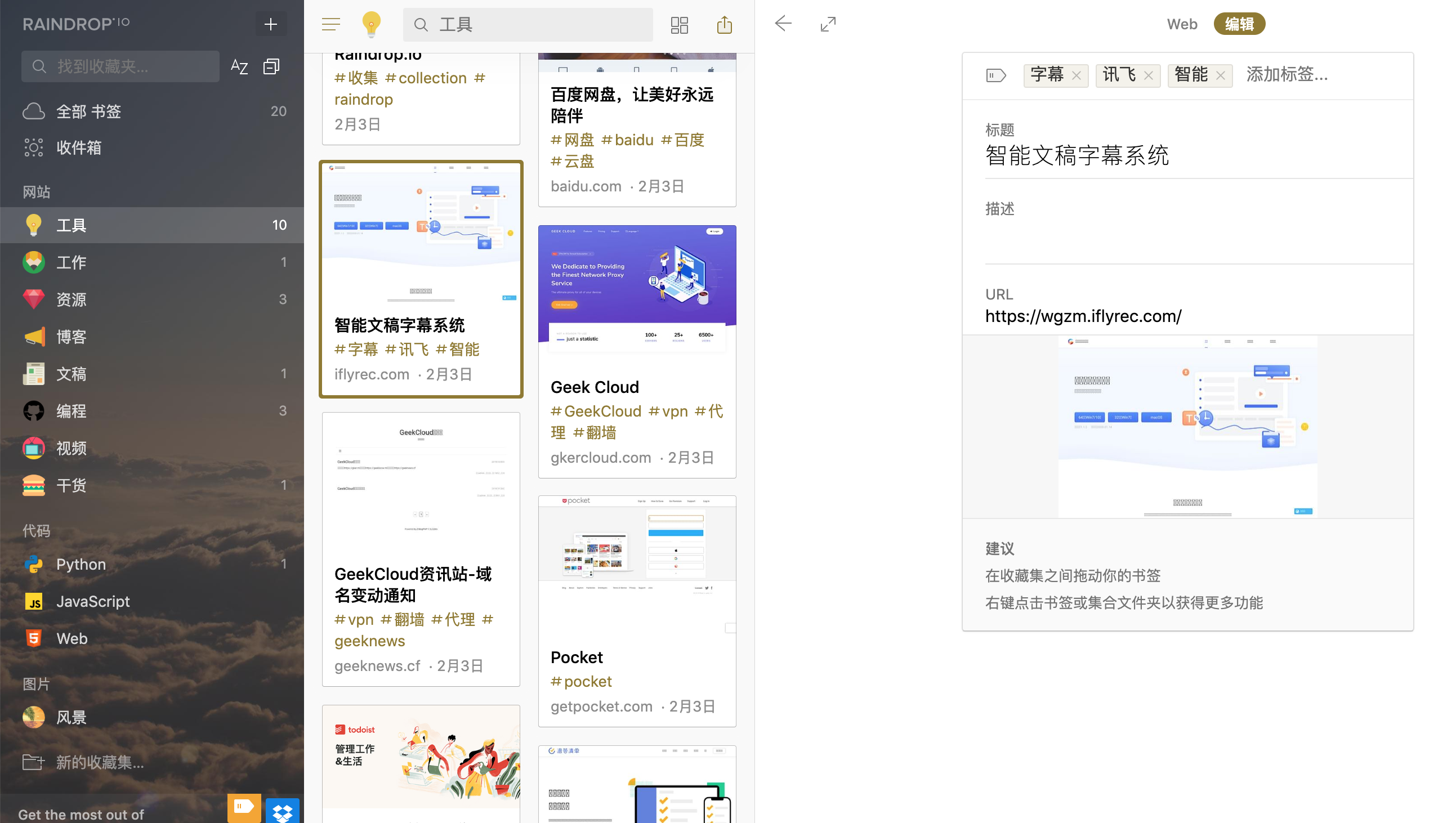
Task: Click the Get the most out of banner
Action: (81, 815)
